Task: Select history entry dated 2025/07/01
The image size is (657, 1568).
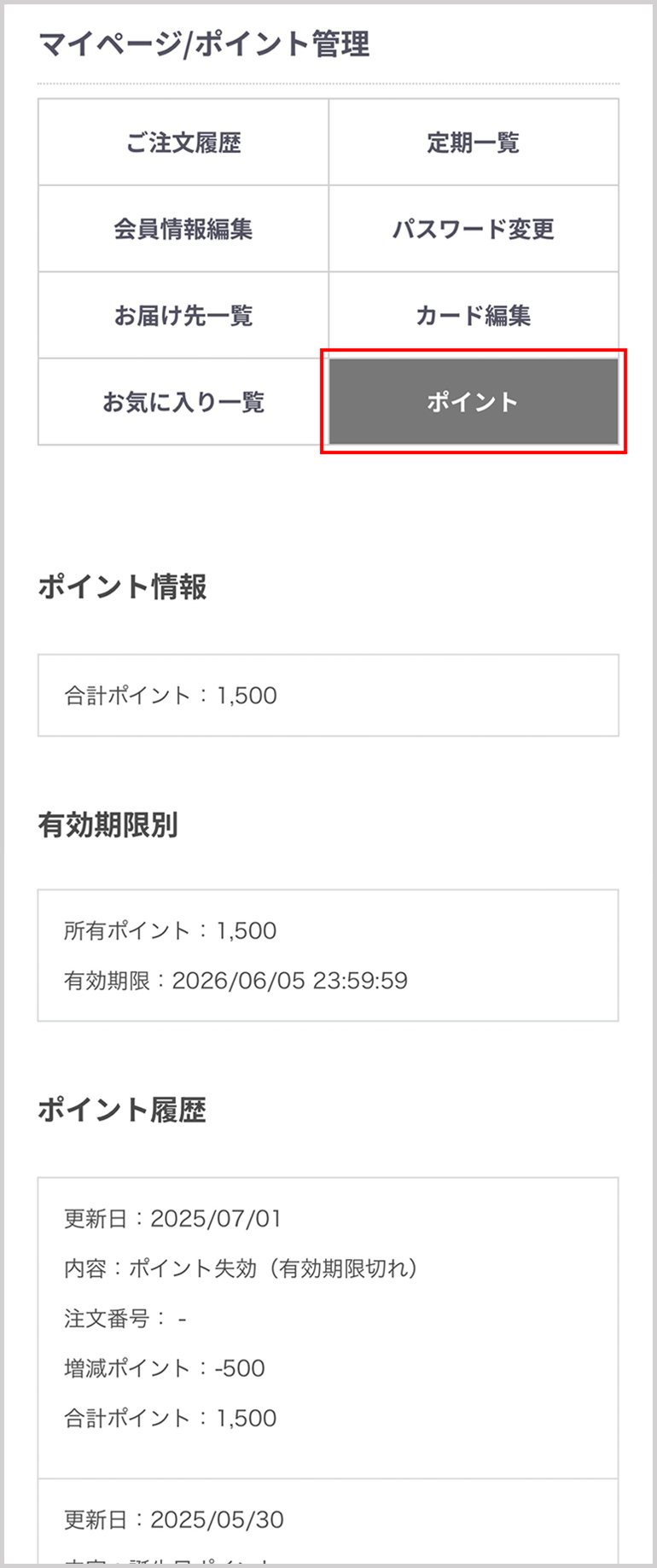Action: coord(172,1218)
